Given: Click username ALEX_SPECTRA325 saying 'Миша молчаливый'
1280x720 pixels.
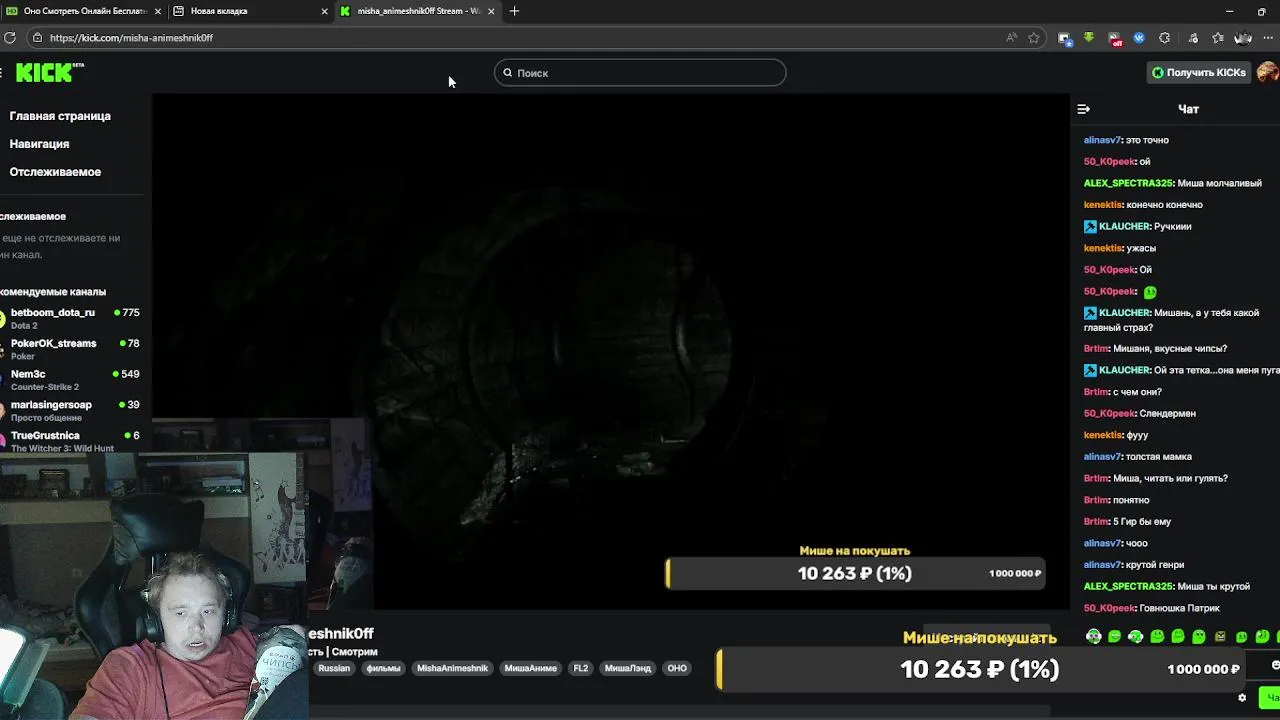Looking at the screenshot, I should pos(1128,183).
